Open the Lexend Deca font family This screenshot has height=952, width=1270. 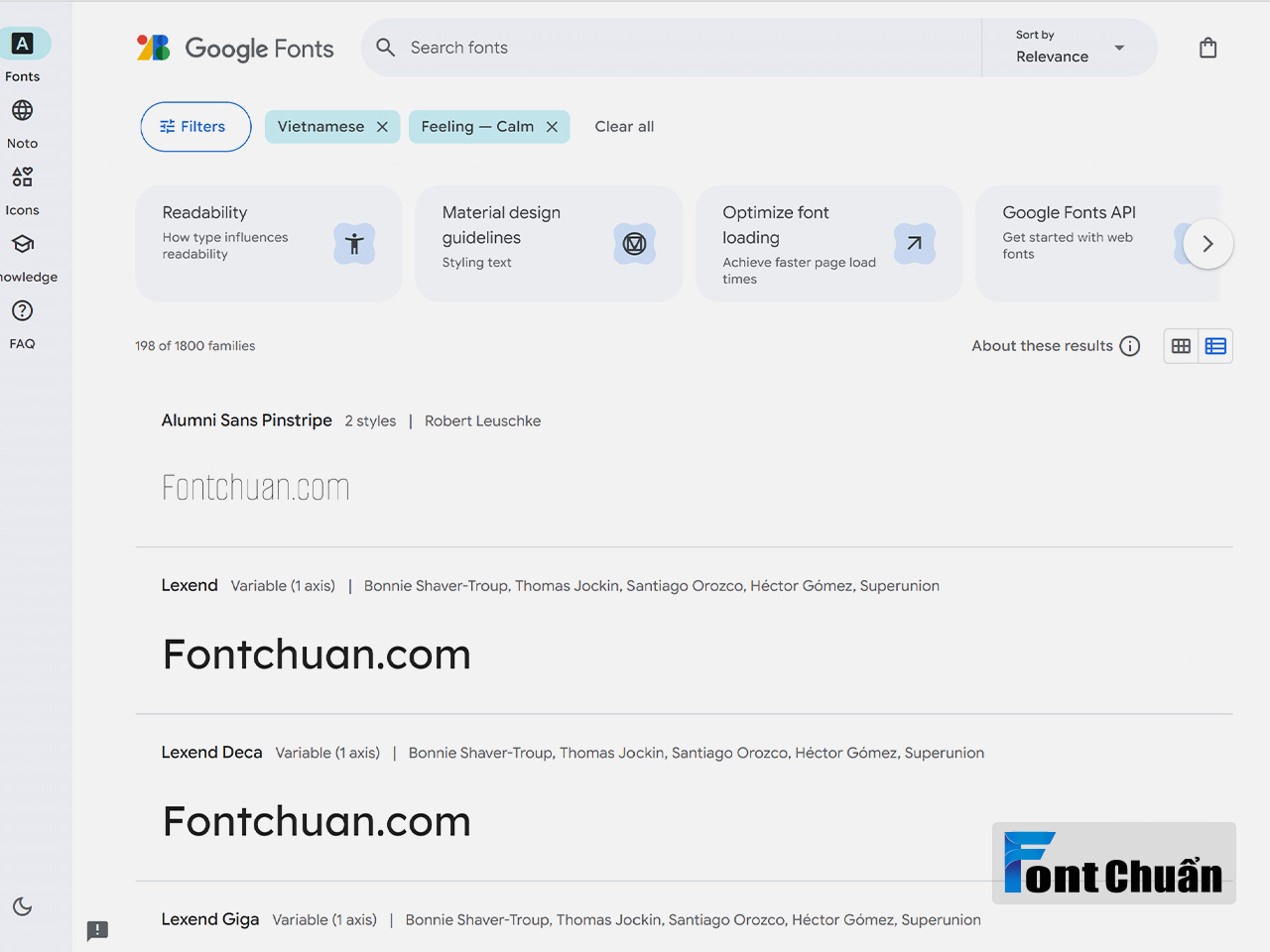pos(212,753)
